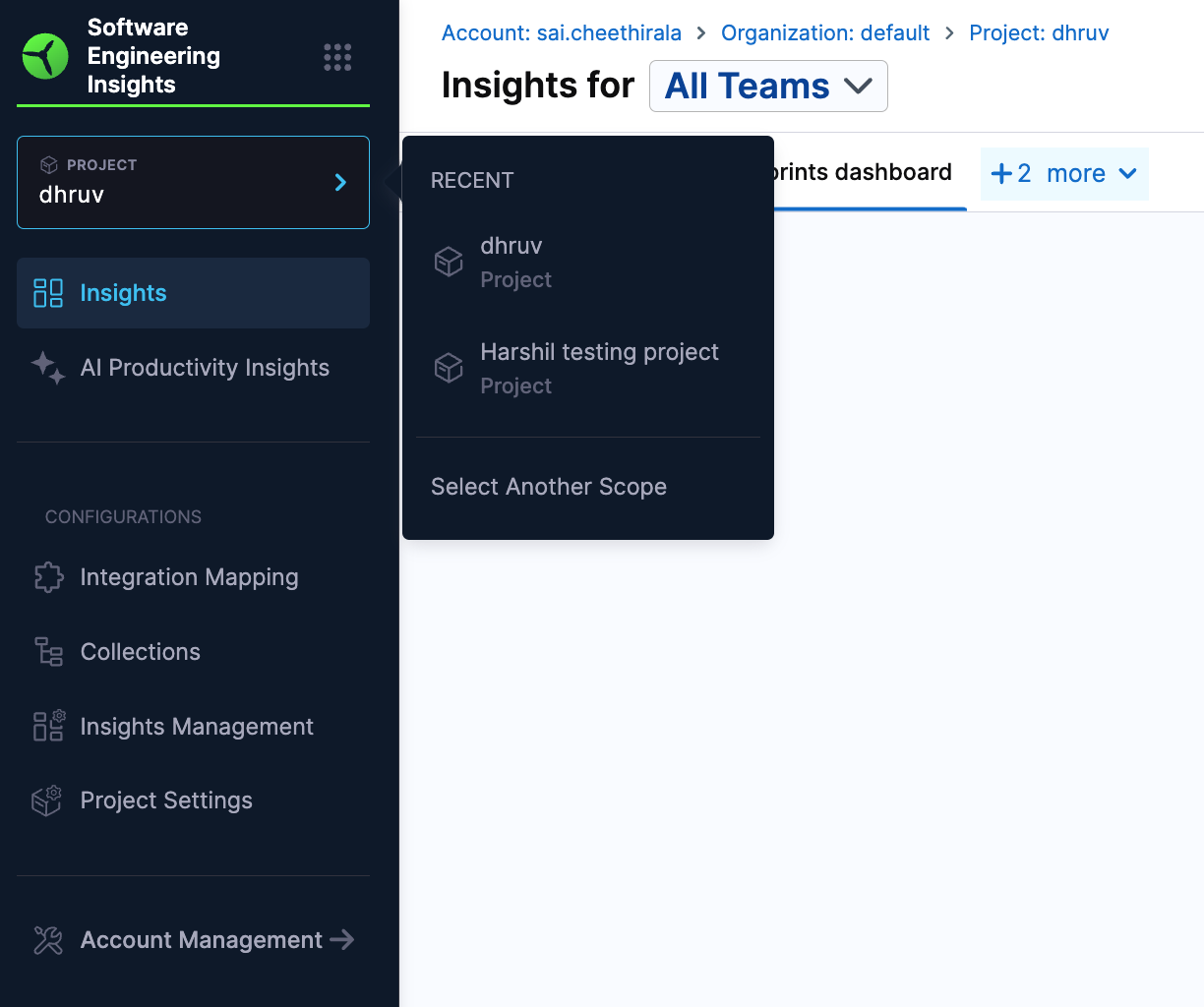Viewport: 1204px width, 1007px height.
Task: Click the Integration Mapping puzzle icon
Action: pos(48,577)
